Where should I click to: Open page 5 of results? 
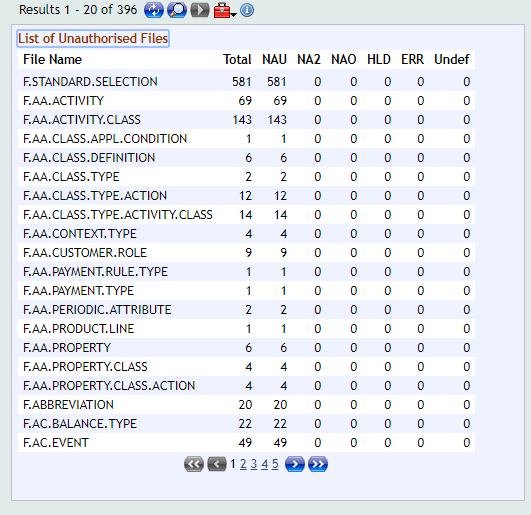click(x=275, y=464)
